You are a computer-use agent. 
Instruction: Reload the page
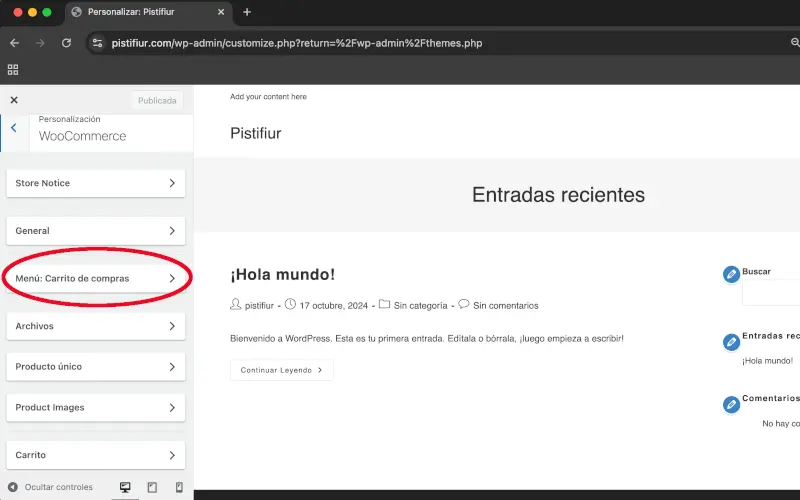pyautogui.click(x=66, y=43)
